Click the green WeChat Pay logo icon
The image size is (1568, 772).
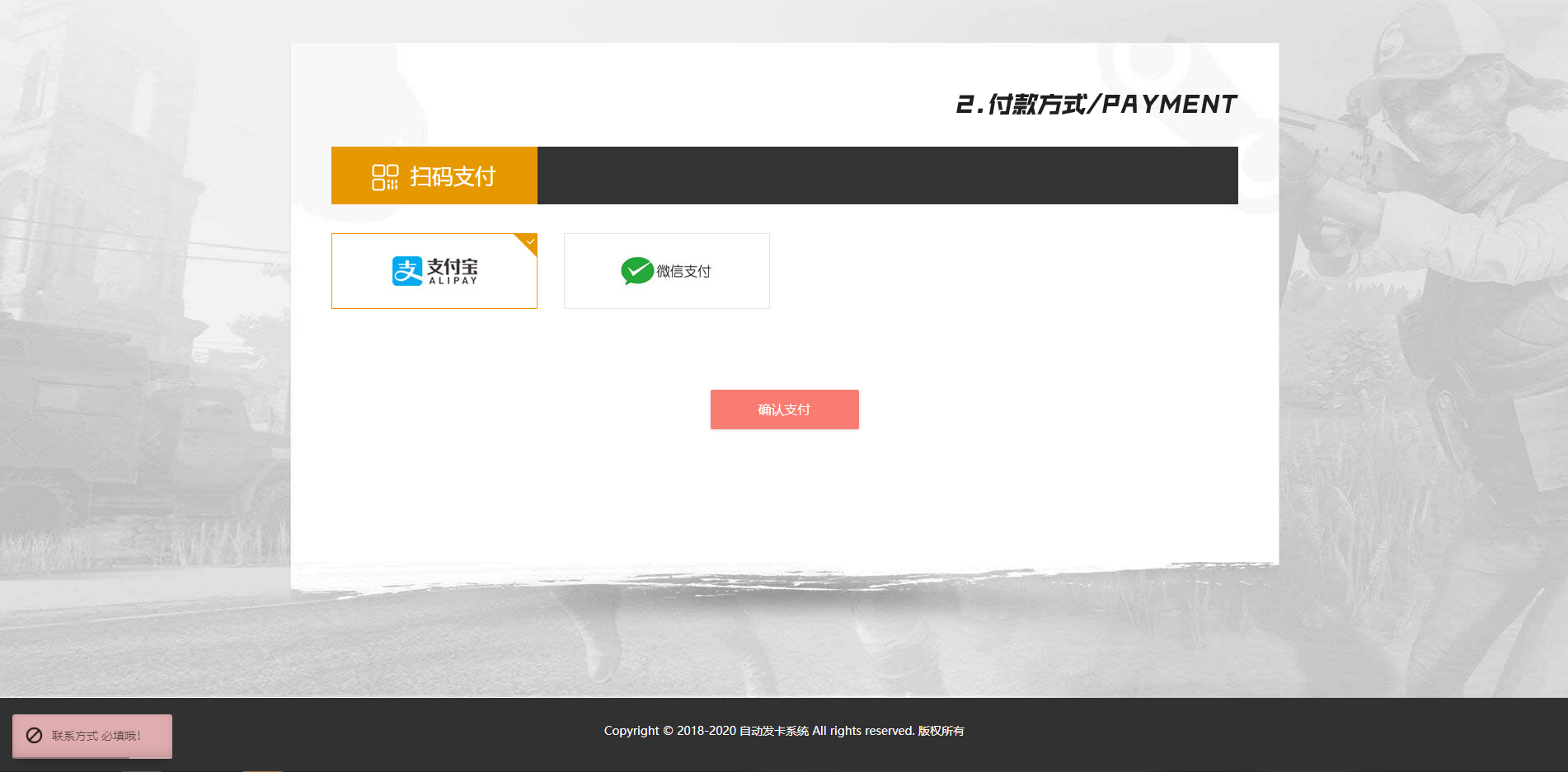click(637, 271)
